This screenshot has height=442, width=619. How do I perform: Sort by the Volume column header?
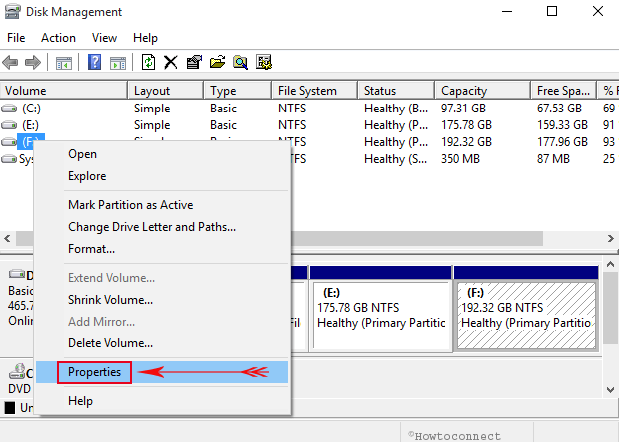tap(64, 91)
